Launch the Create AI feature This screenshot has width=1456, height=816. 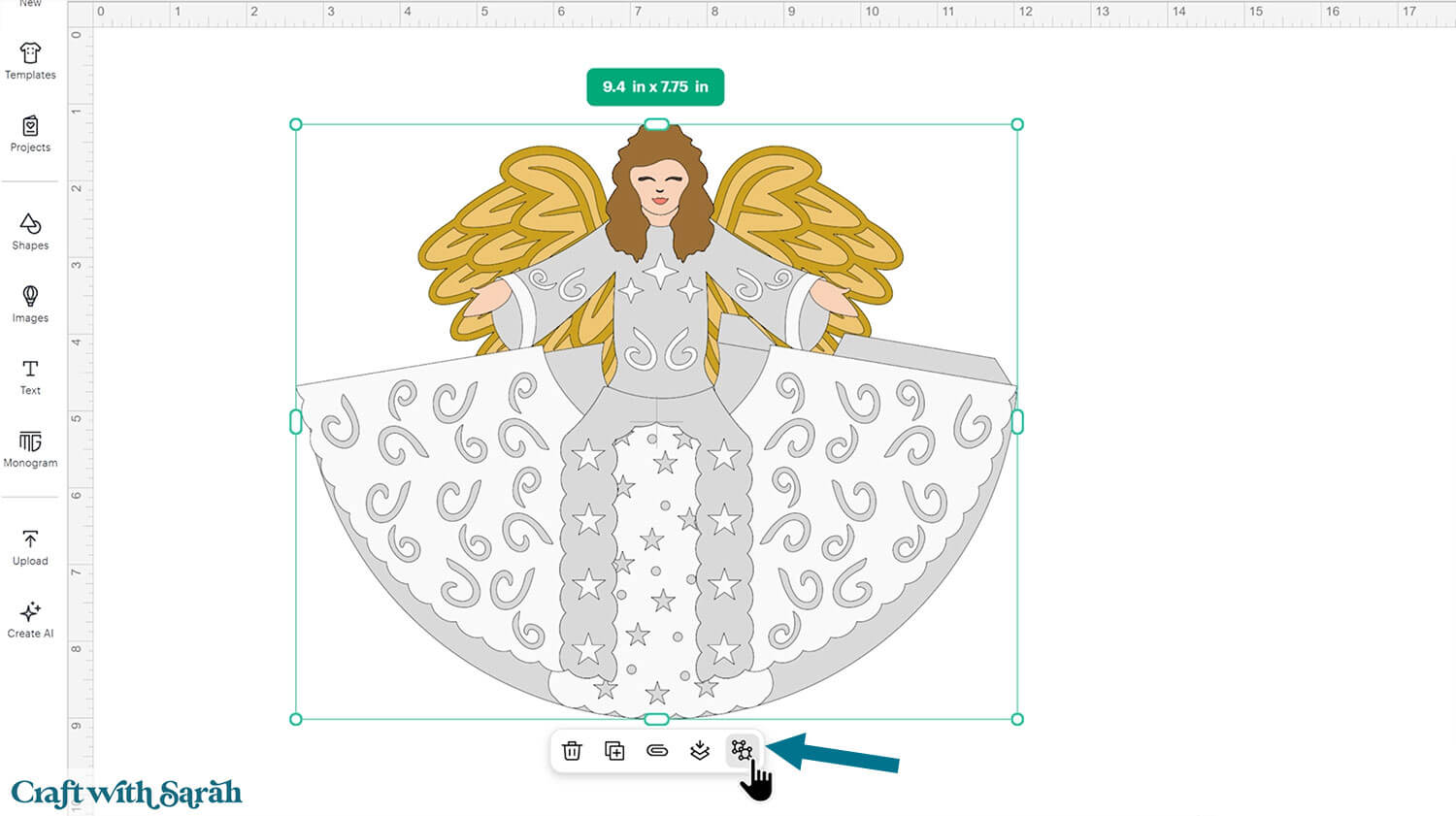click(x=29, y=619)
